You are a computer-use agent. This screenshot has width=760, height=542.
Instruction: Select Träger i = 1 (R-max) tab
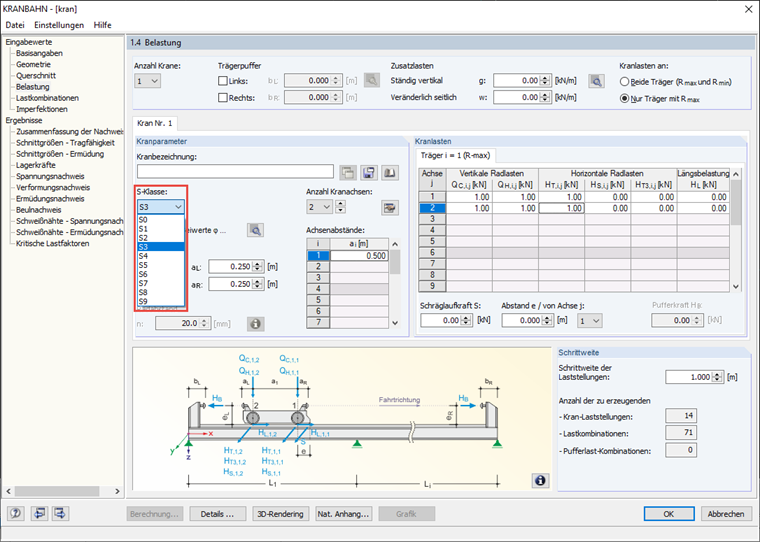point(455,155)
